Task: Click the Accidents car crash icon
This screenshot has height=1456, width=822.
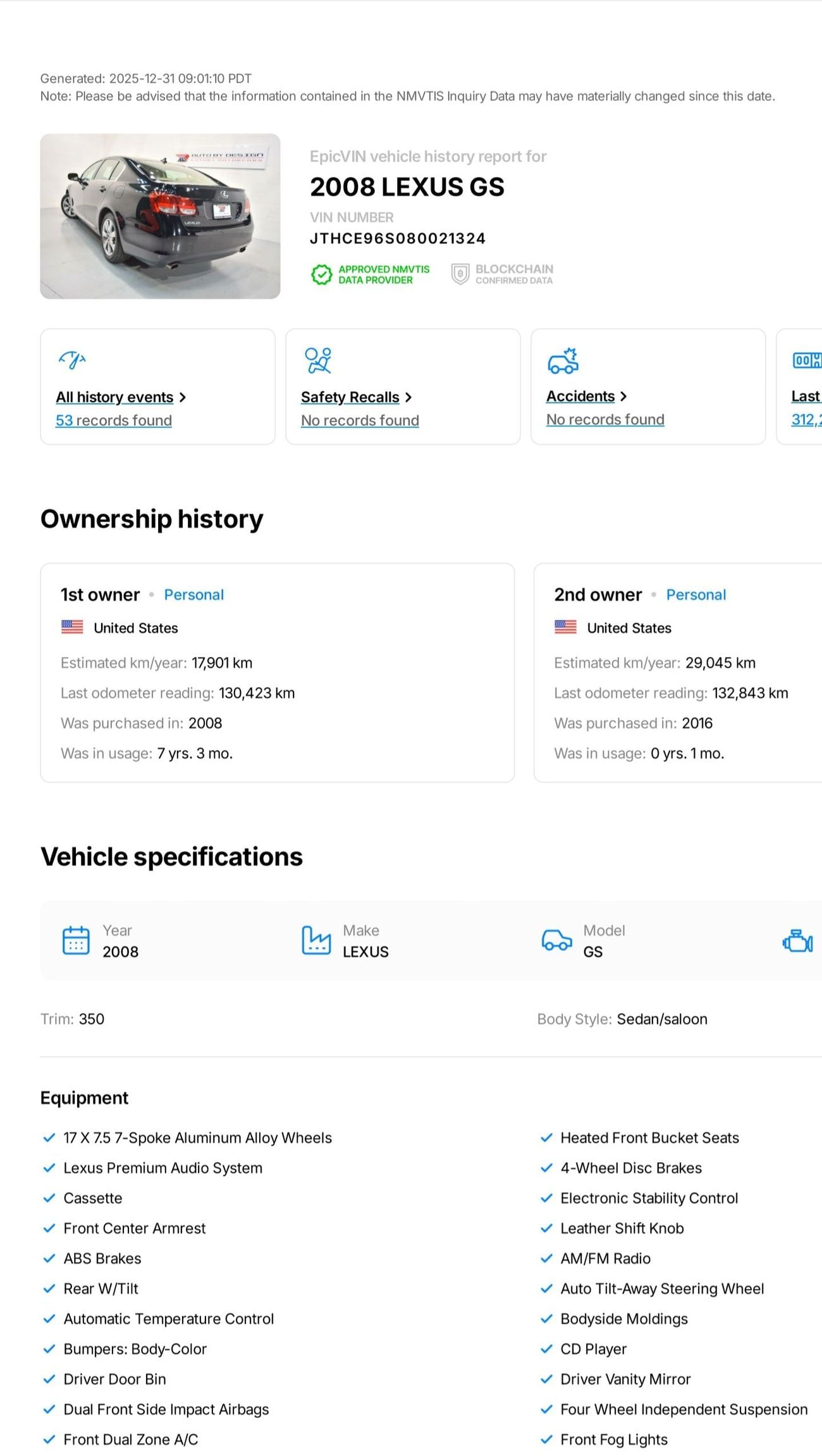Action: pos(563,361)
